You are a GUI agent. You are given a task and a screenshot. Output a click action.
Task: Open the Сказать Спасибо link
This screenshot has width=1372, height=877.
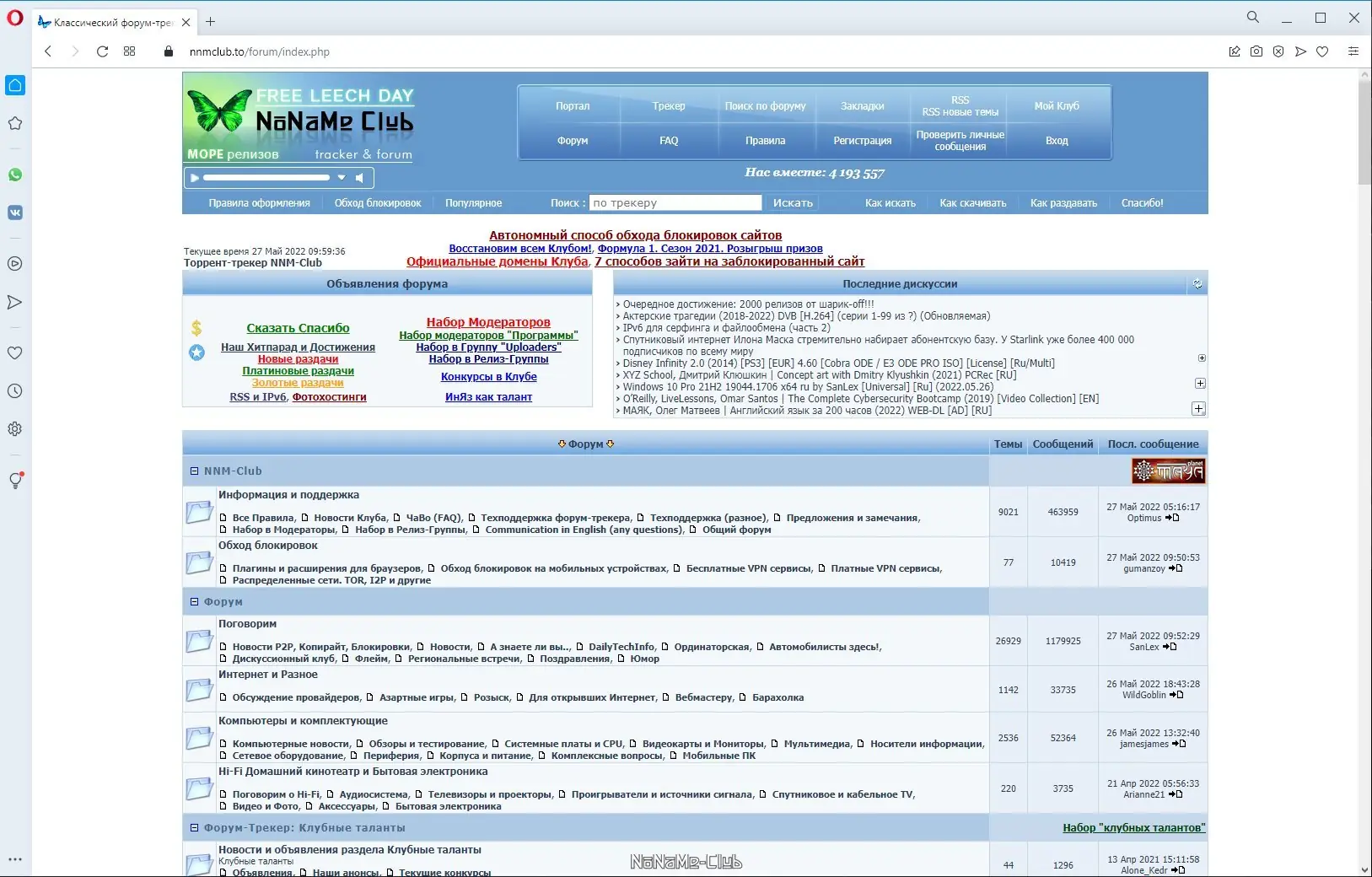(298, 328)
